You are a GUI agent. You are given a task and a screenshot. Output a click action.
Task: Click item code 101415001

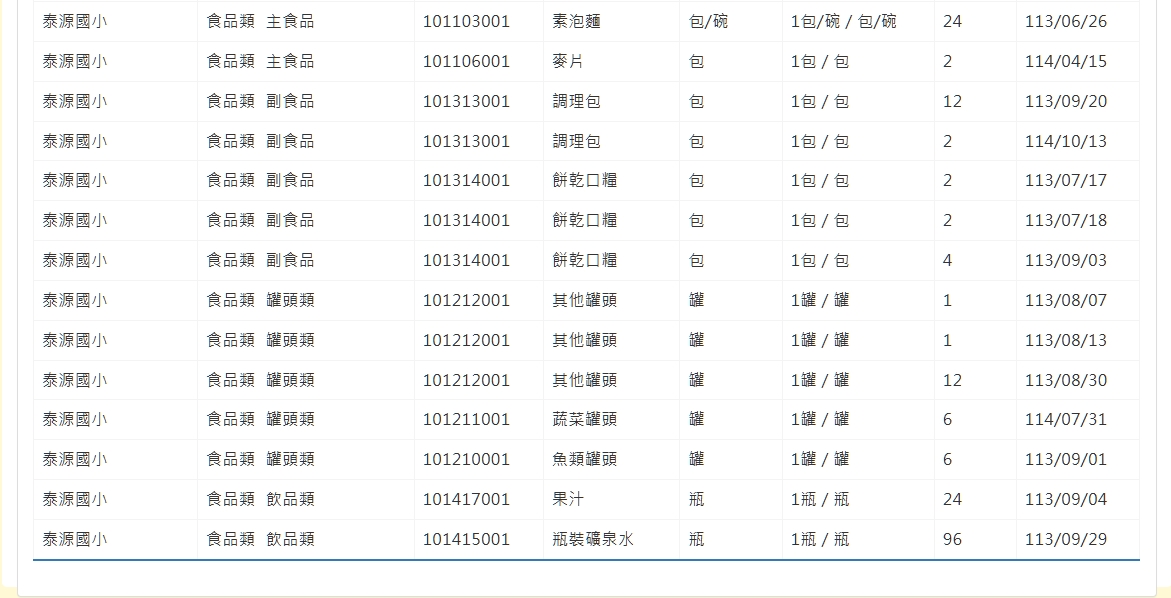tap(466, 539)
